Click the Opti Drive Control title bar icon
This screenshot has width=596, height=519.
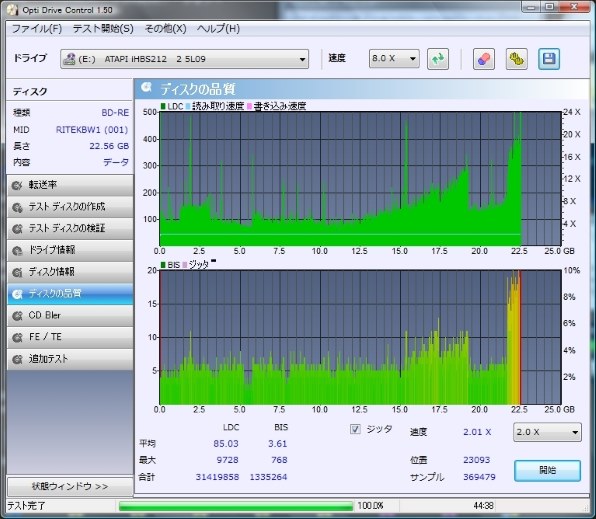coord(12,10)
